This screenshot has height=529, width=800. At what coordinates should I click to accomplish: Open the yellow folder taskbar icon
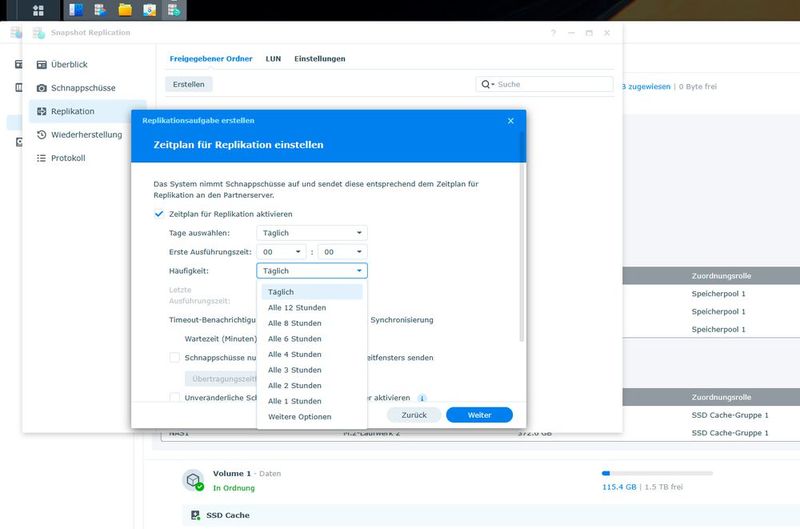pos(125,11)
